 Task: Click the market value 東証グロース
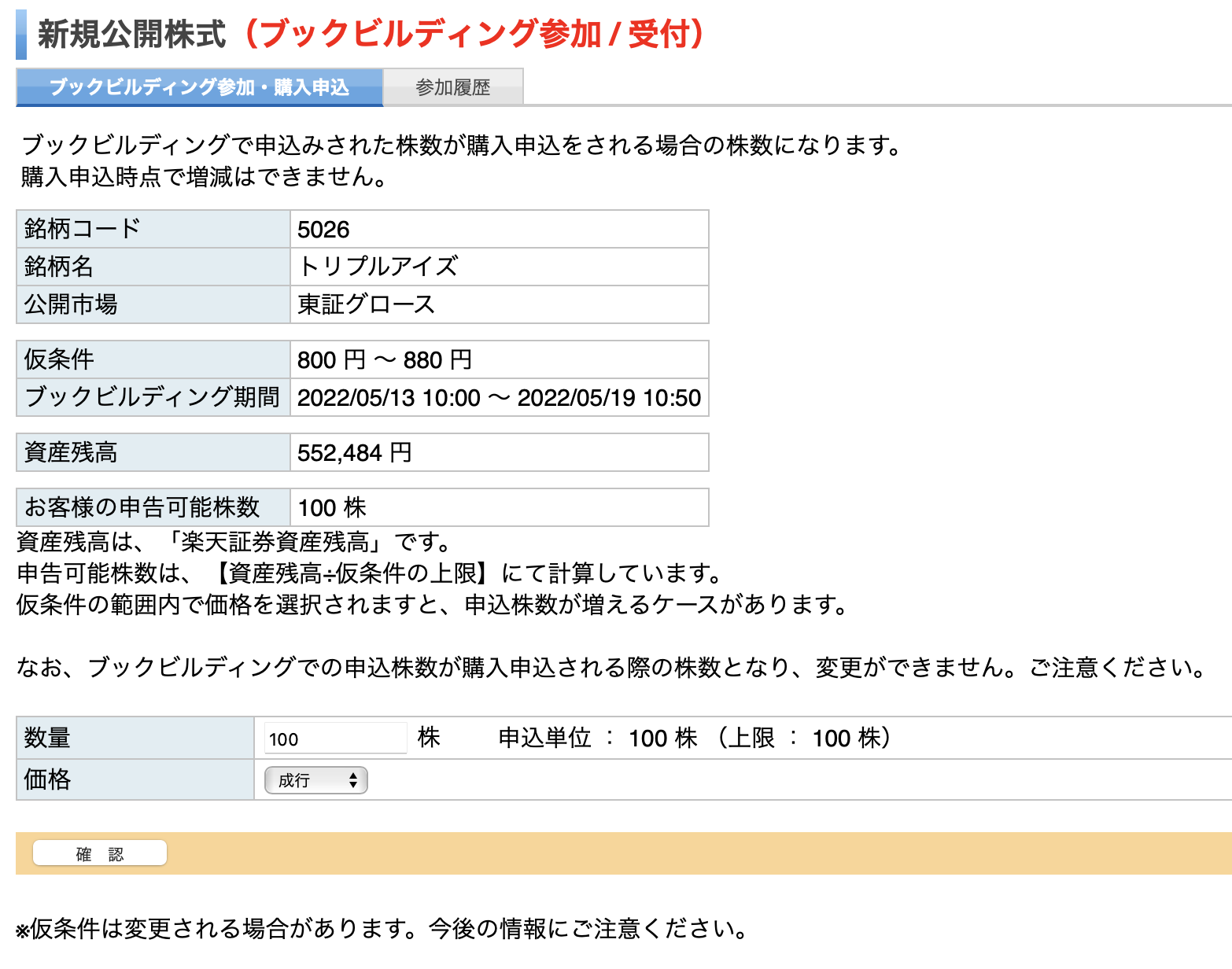coord(366,304)
